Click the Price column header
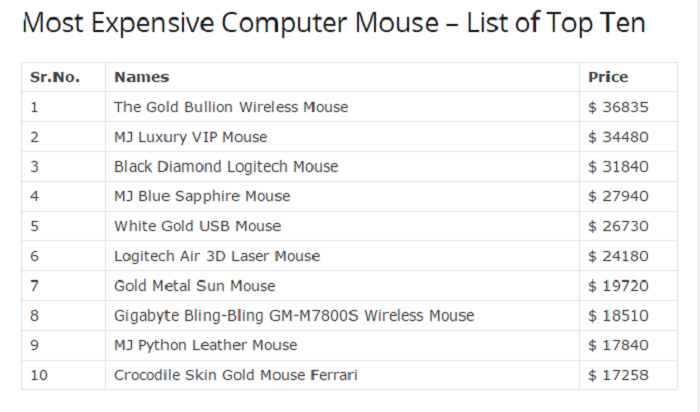700x412 pixels. 608,77
